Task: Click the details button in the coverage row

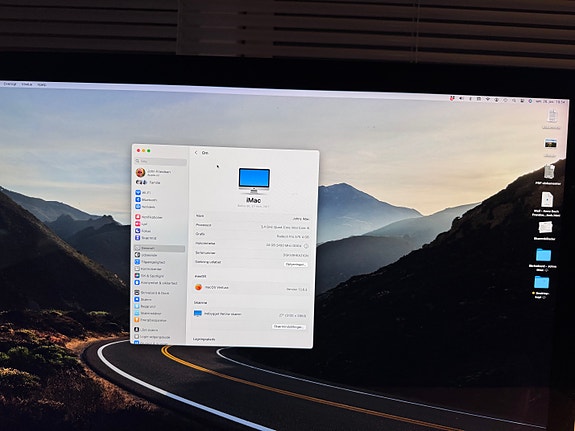Action: [296, 264]
